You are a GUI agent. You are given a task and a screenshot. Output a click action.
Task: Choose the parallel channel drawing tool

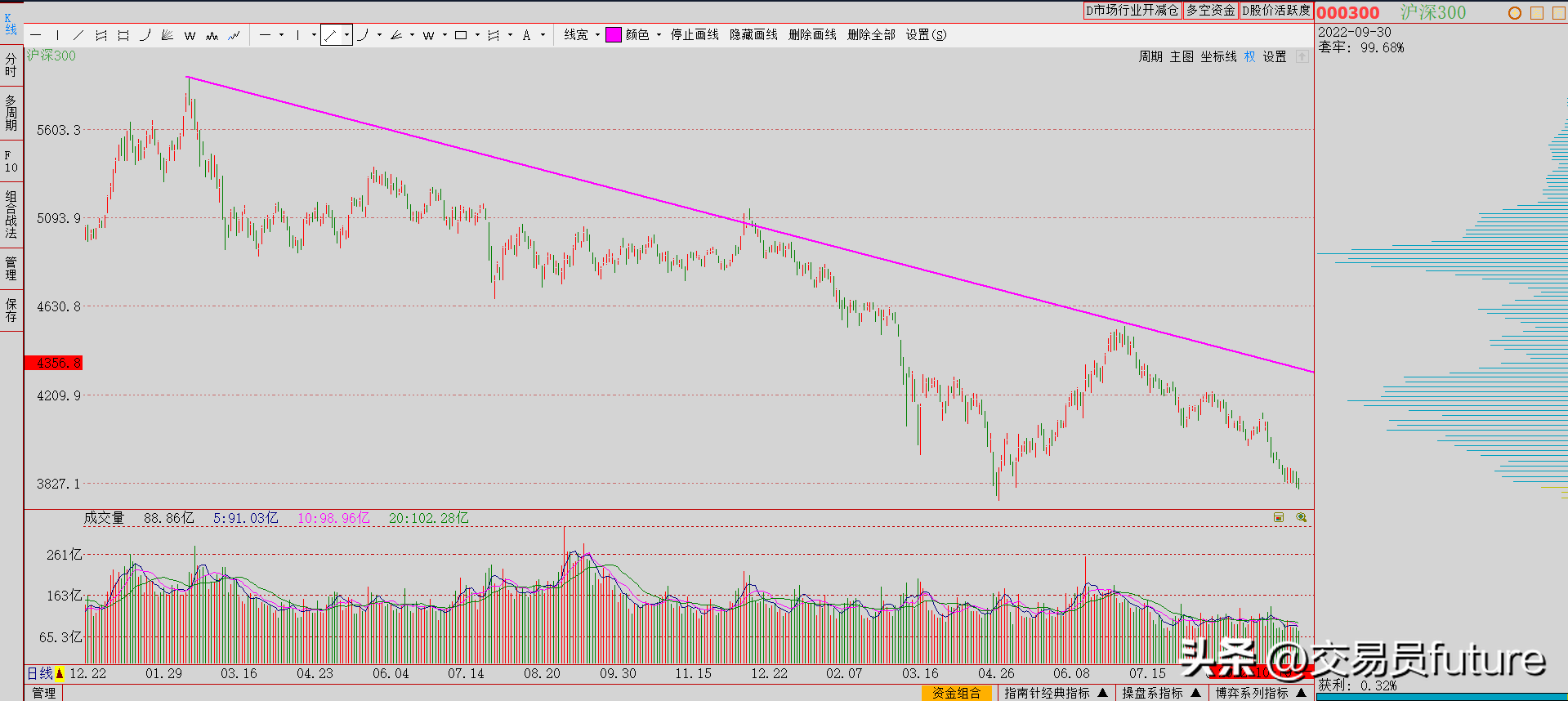tap(101, 35)
